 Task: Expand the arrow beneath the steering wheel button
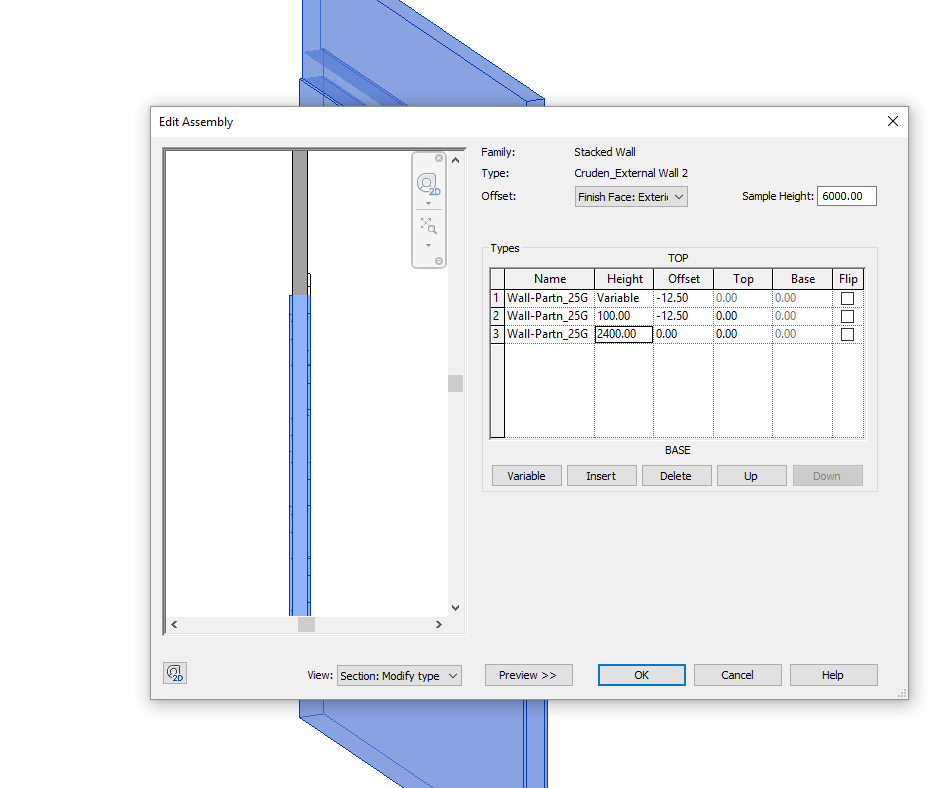pos(428,203)
